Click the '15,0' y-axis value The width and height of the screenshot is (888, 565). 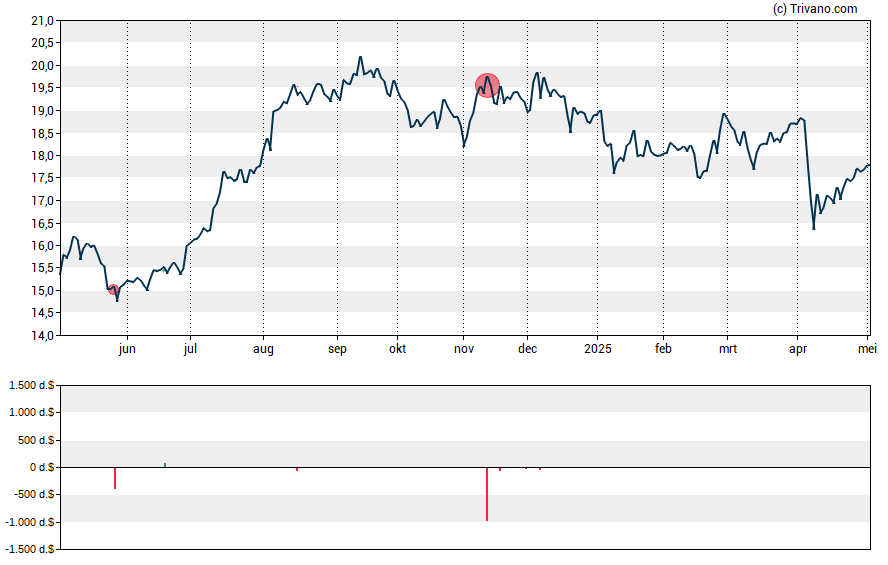(x=42, y=291)
